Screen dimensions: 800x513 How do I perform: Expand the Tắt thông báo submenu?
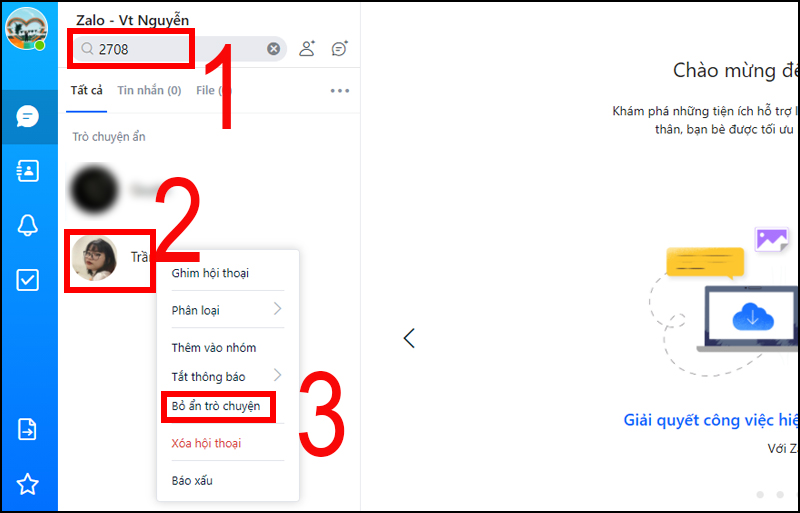click(x=228, y=376)
